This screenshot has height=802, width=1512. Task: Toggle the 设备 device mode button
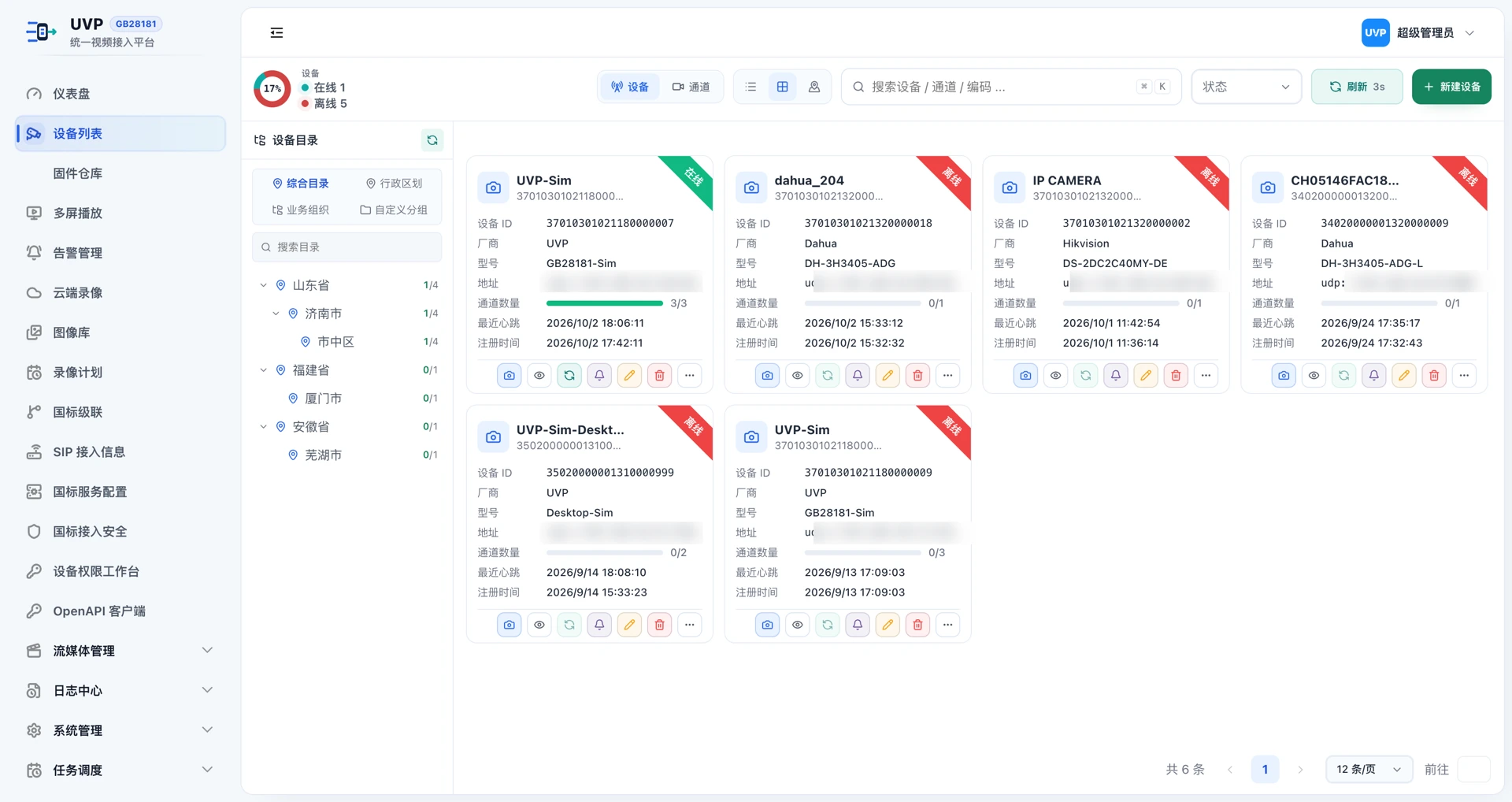click(630, 87)
